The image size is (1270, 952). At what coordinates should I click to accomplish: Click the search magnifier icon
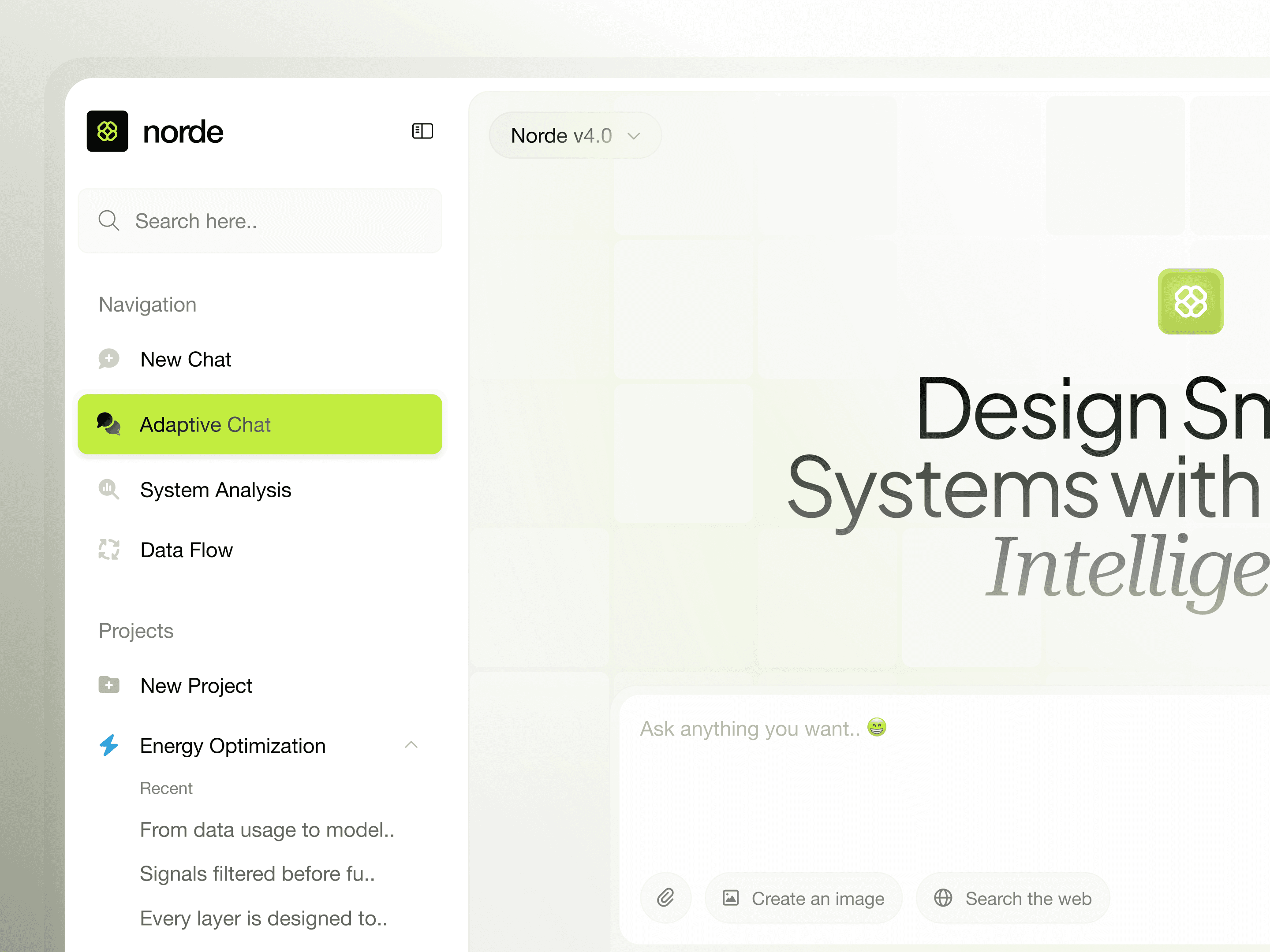click(108, 220)
